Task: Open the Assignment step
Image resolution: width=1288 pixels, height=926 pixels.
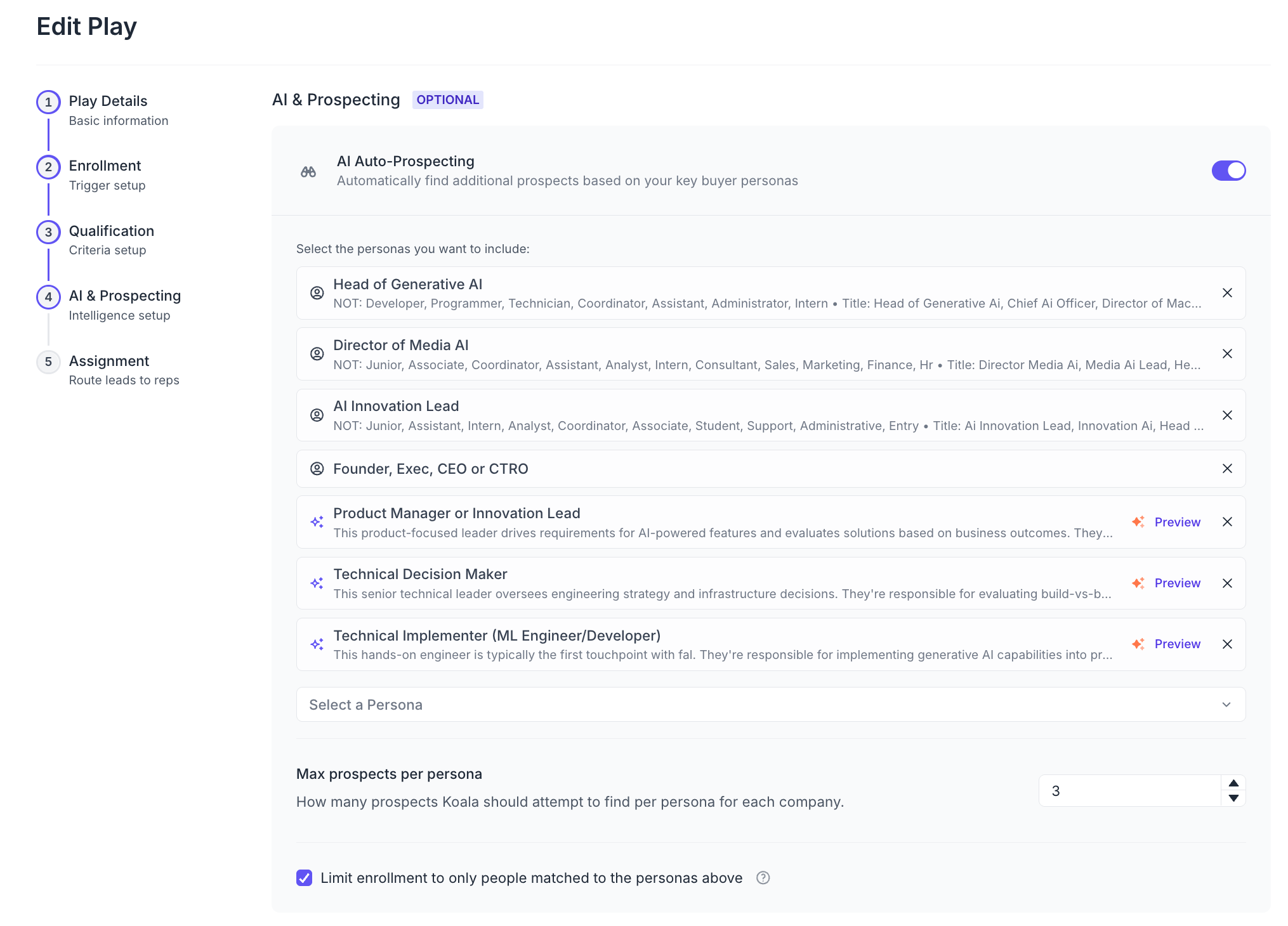Action: pyautogui.click(x=108, y=362)
